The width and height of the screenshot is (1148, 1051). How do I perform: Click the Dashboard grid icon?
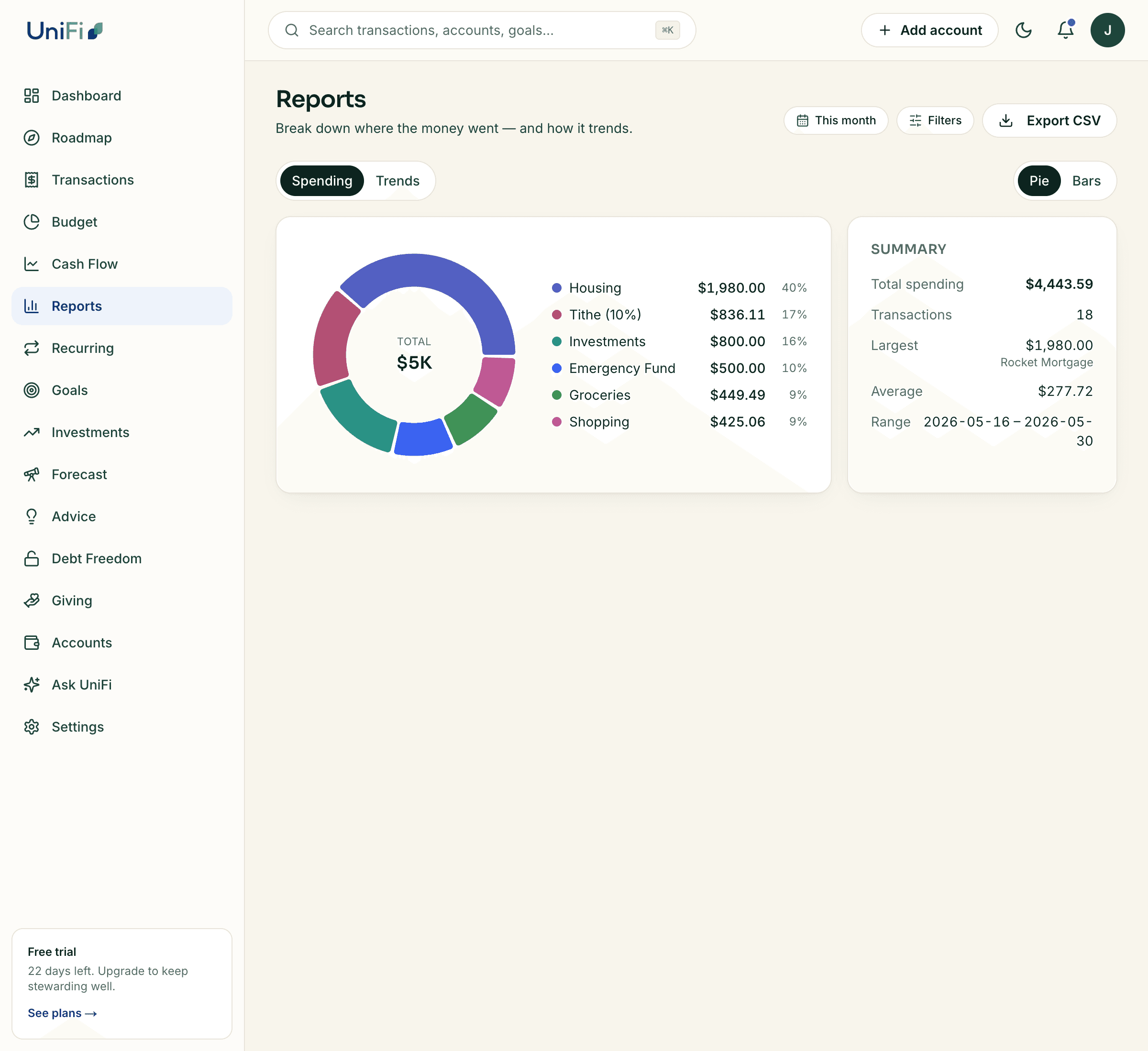(31, 96)
